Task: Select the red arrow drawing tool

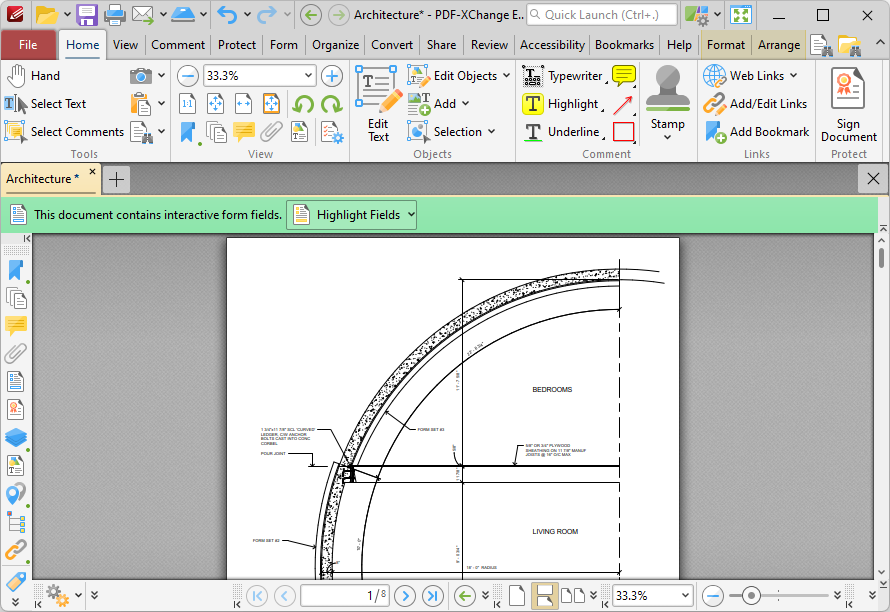Action: [623, 104]
